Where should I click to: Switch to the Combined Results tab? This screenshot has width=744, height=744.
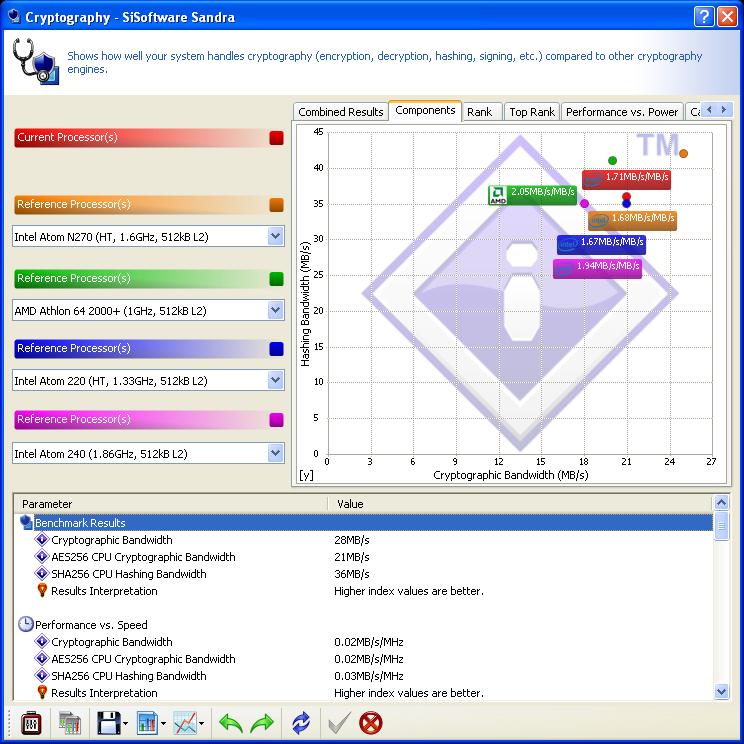(340, 112)
